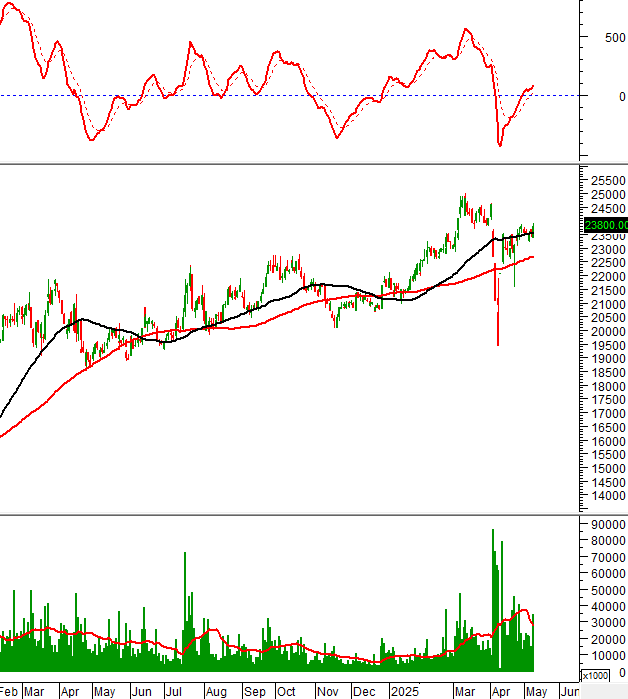The height and width of the screenshot is (699, 628).
Task: Click the 0 oscillator axis value
Action: pyautogui.click(x=622, y=97)
